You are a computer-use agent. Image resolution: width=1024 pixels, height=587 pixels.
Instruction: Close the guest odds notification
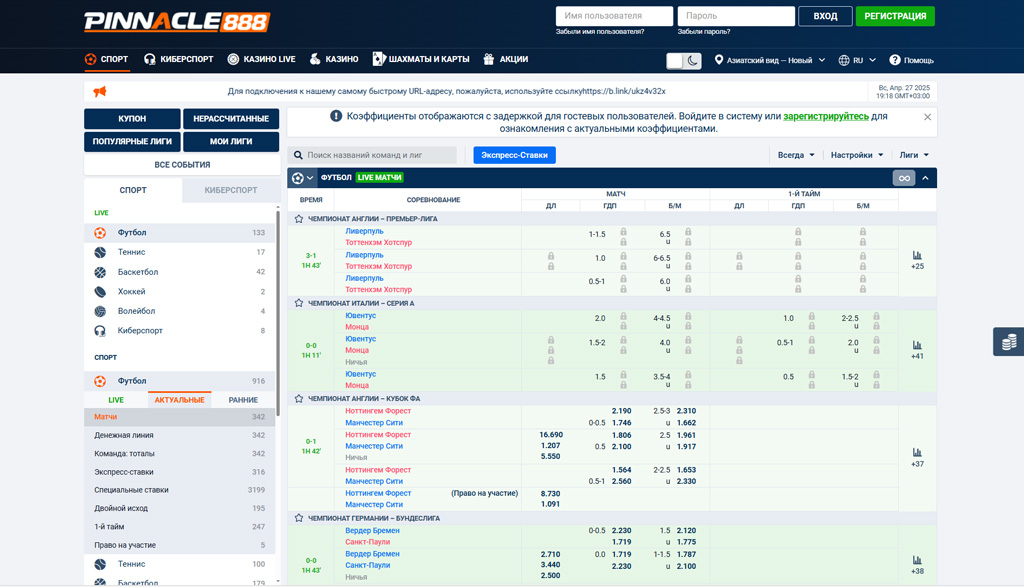[927, 117]
